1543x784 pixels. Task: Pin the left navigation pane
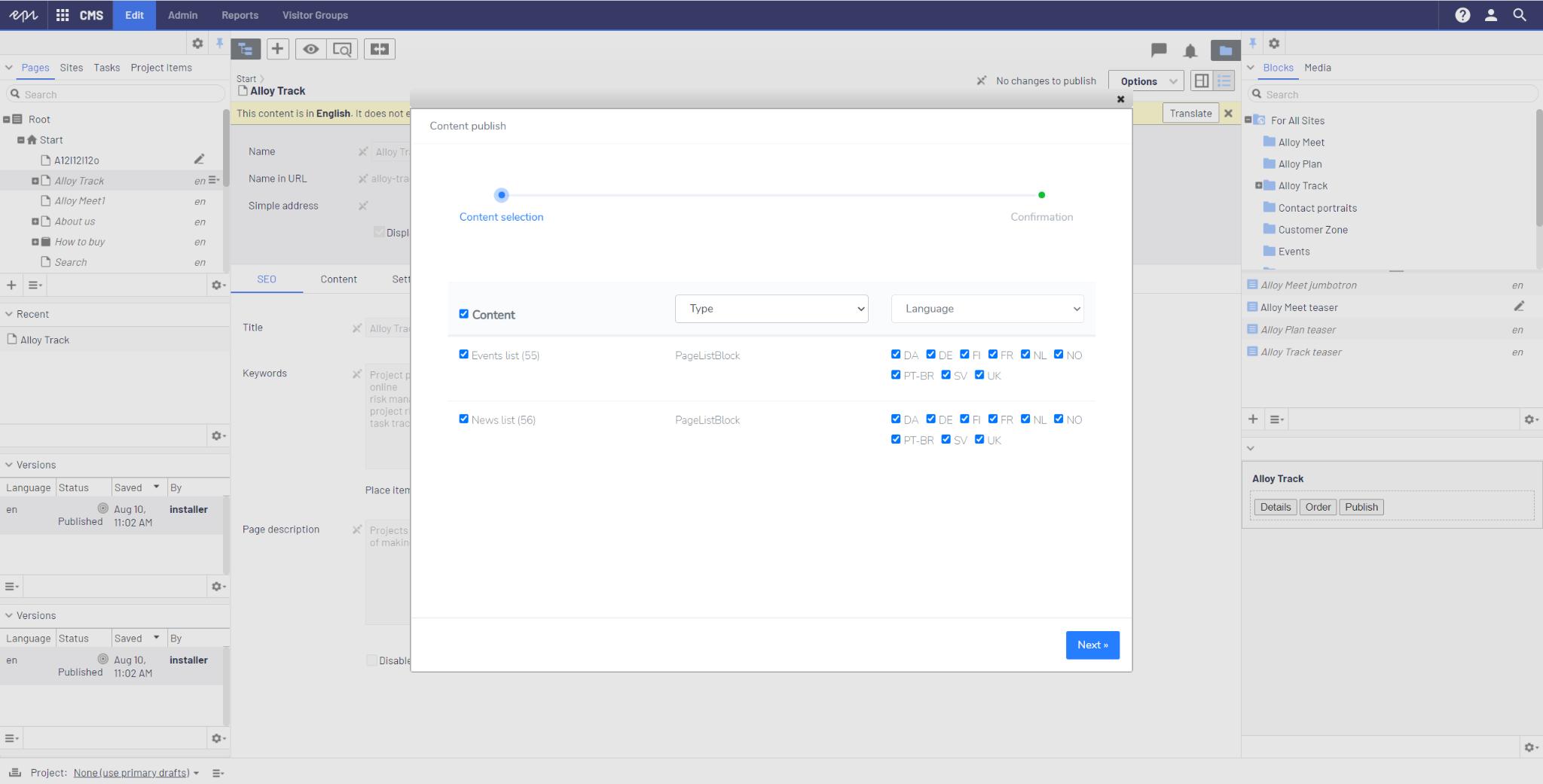(x=219, y=44)
